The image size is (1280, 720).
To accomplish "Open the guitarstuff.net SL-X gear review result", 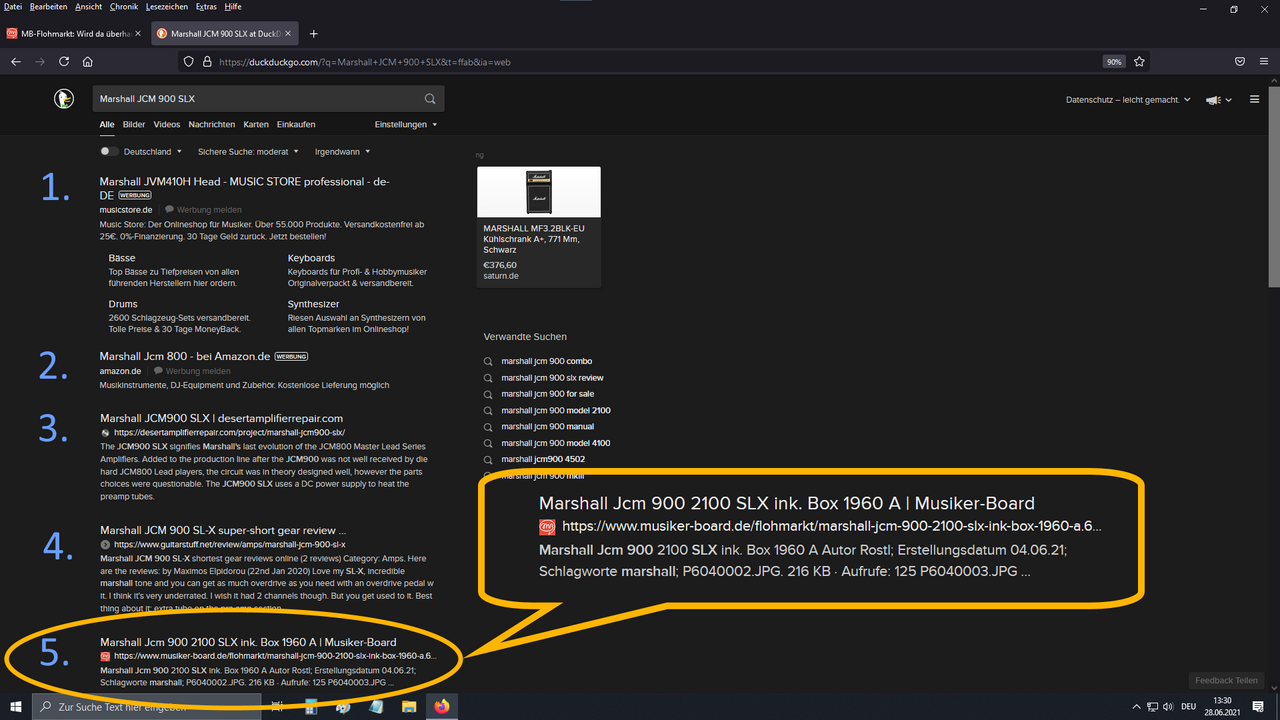I will pos(223,530).
